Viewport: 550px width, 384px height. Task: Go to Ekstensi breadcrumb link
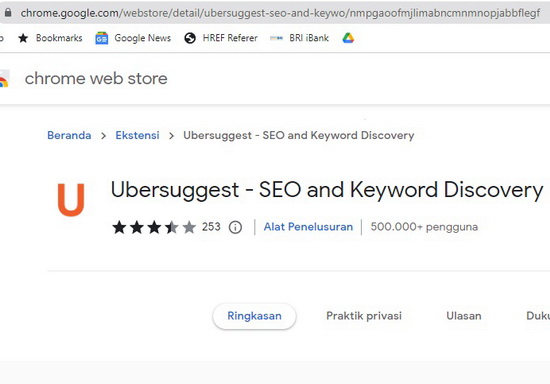[137, 135]
